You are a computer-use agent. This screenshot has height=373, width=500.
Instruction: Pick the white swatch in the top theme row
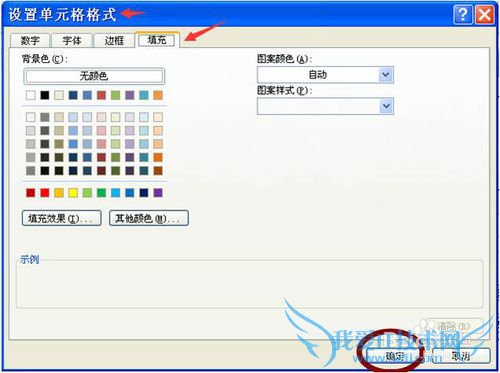(31, 95)
